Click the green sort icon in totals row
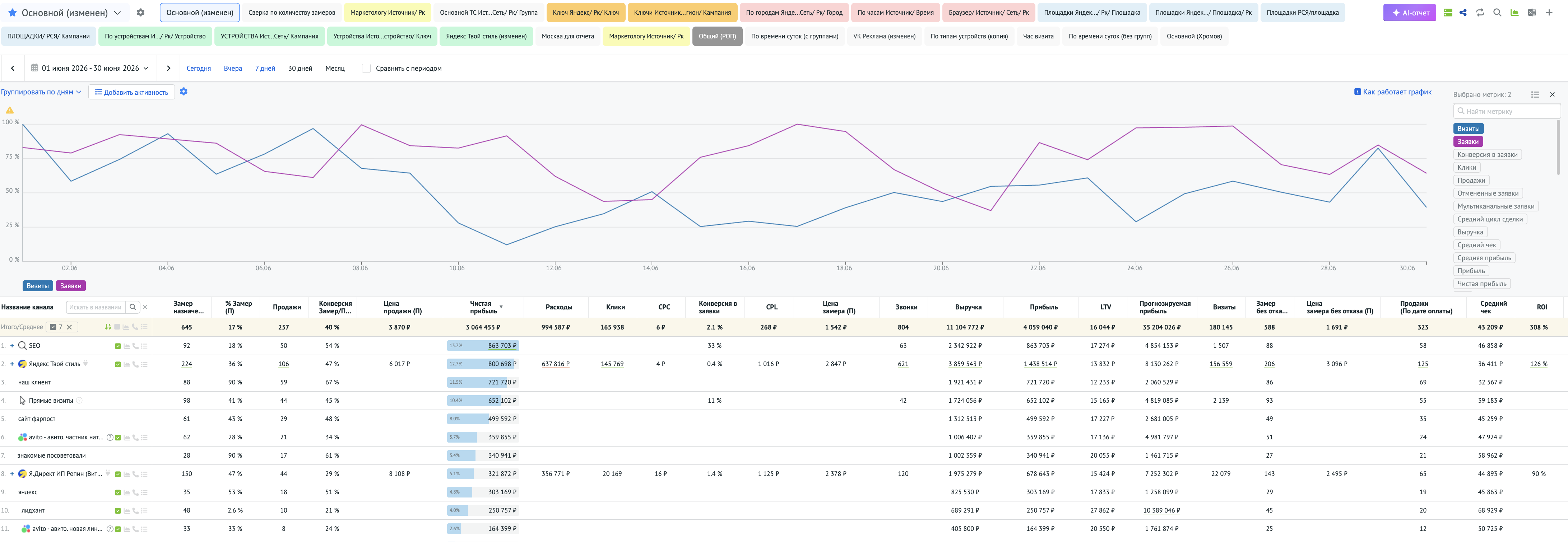The height and width of the screenshot is (542, 1568). click(108, 327)
